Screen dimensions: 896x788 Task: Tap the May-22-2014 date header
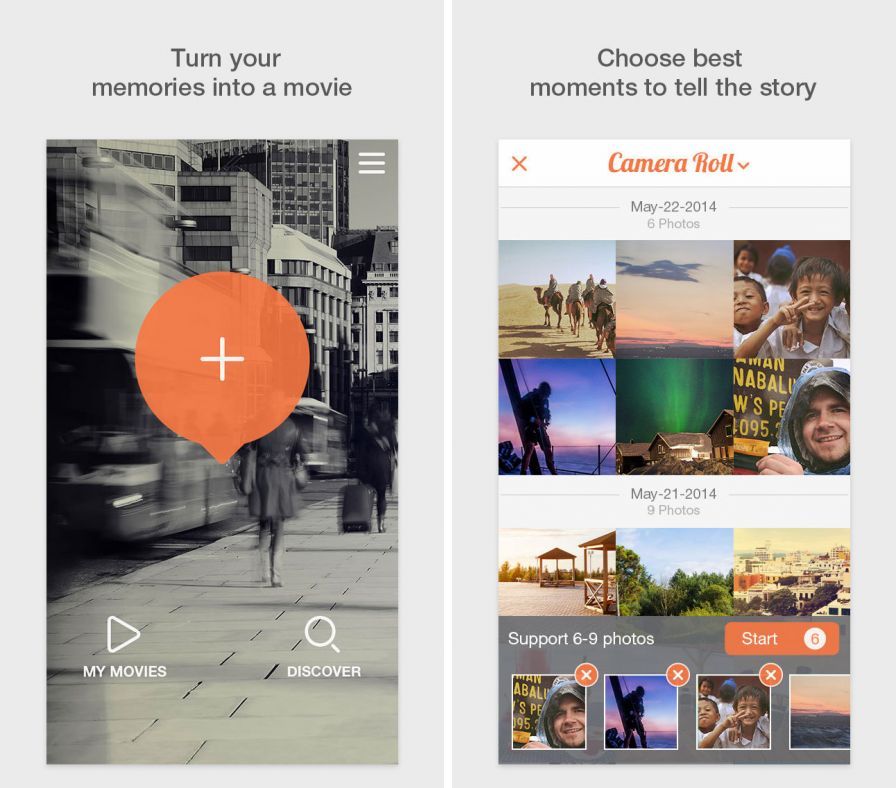coord(673,207)
